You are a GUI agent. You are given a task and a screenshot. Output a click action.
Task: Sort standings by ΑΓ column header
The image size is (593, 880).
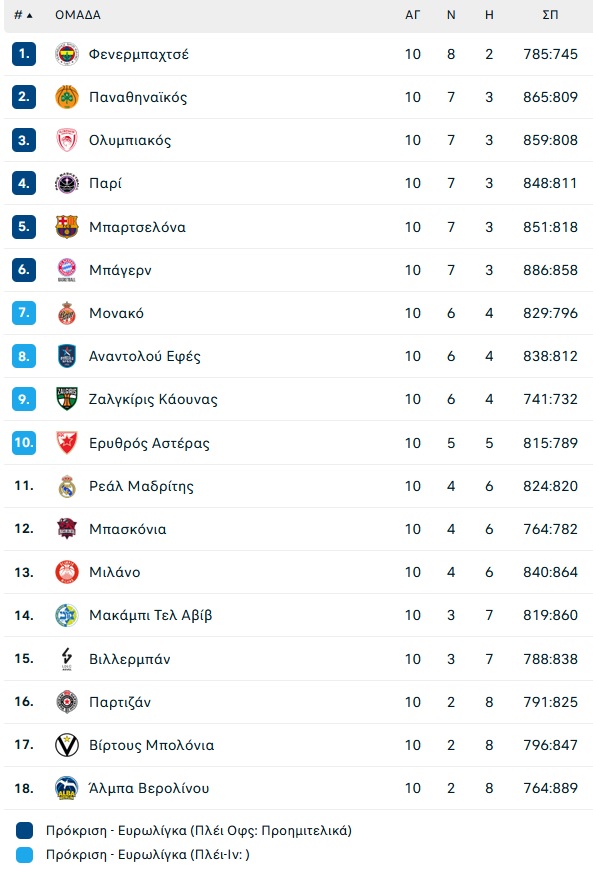[412, 15]
